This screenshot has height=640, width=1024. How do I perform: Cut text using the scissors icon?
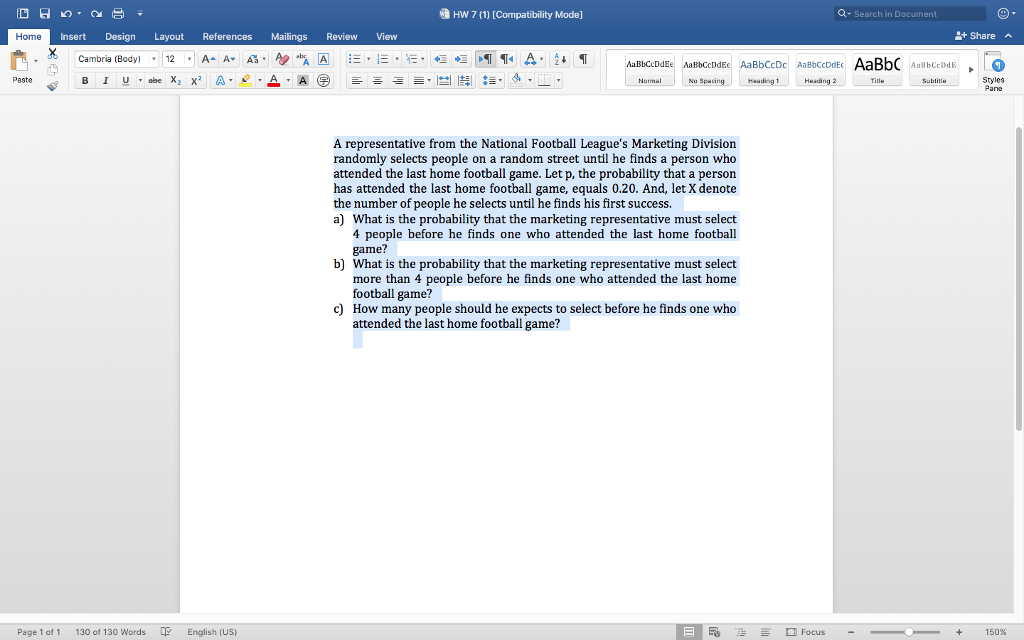52,53
